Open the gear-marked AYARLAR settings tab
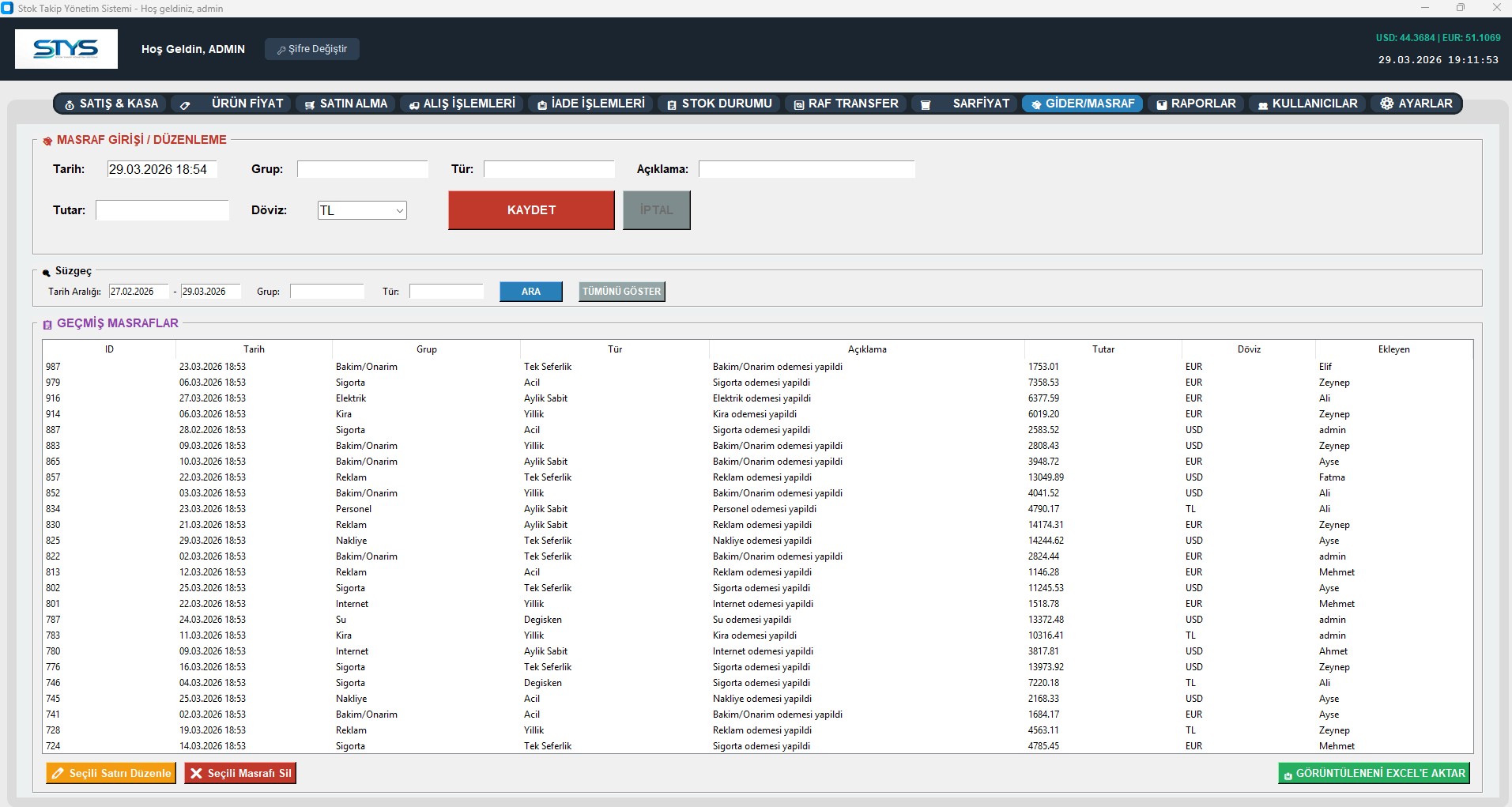 [1416, 104]
